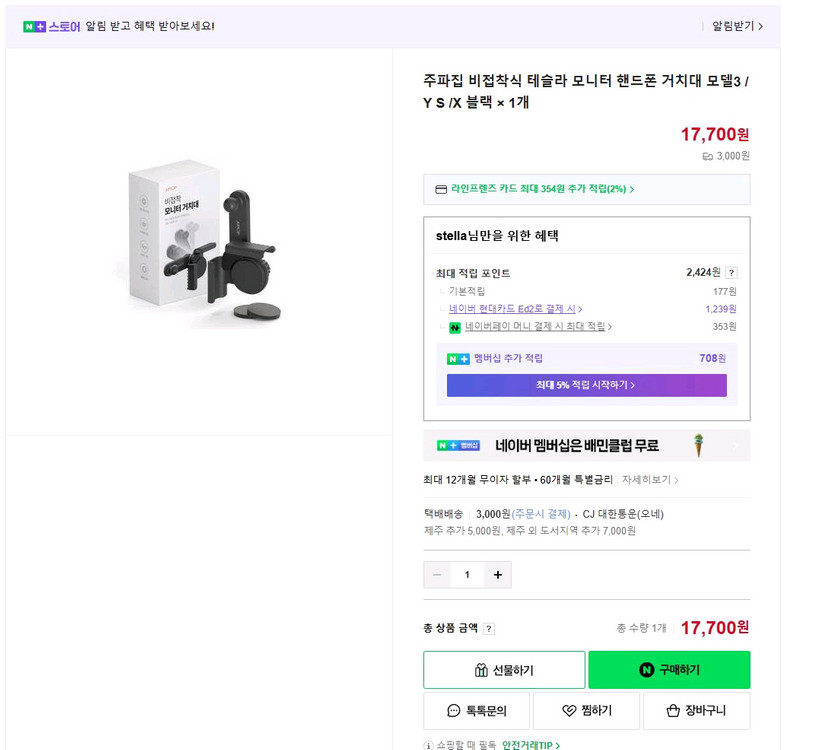Screen dimensions: 819x750
Task: Click the 구매하기 purchase button
Action: click(x=668, y=669)
